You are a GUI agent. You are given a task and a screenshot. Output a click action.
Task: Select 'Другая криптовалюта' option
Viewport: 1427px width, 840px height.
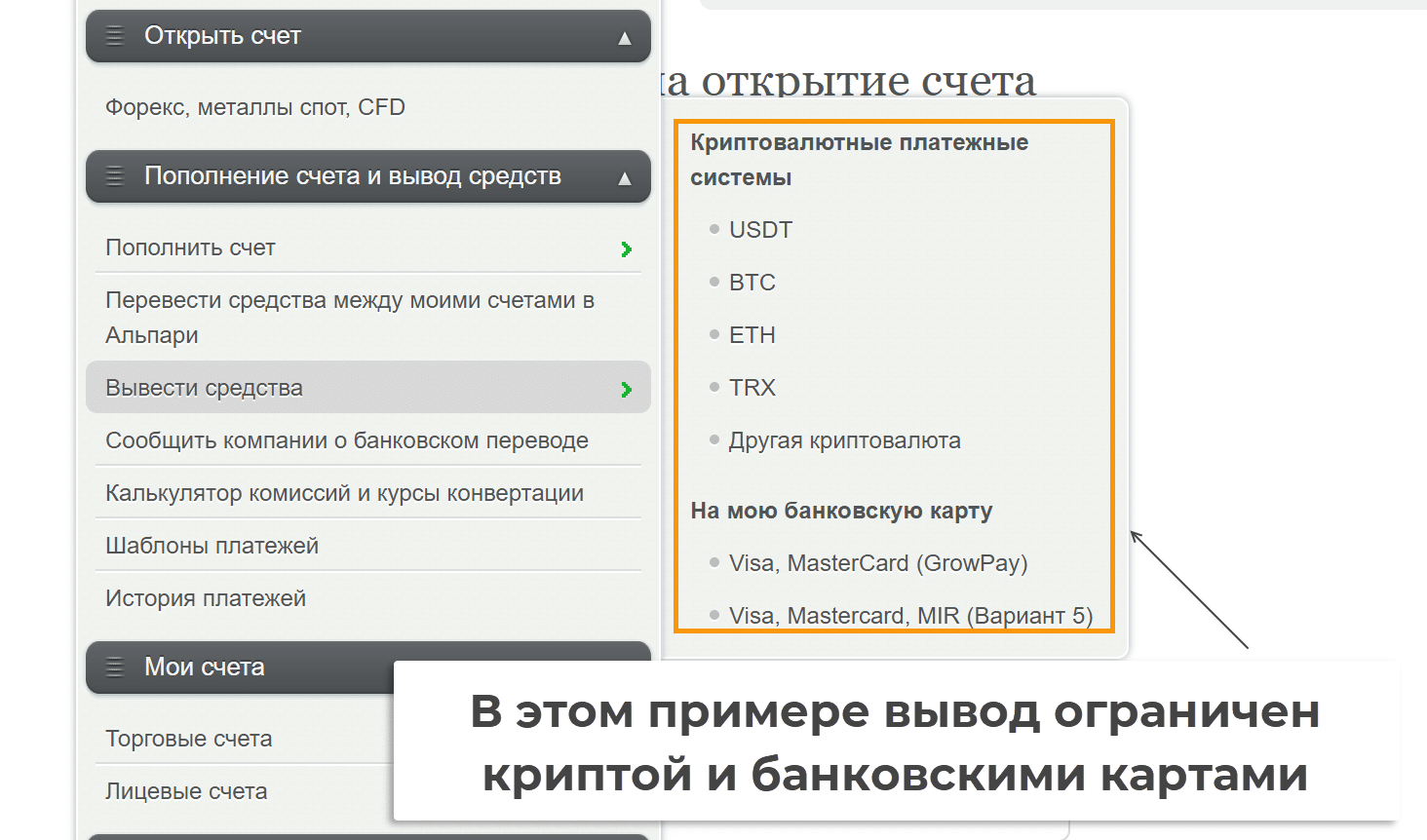(844, 440)
